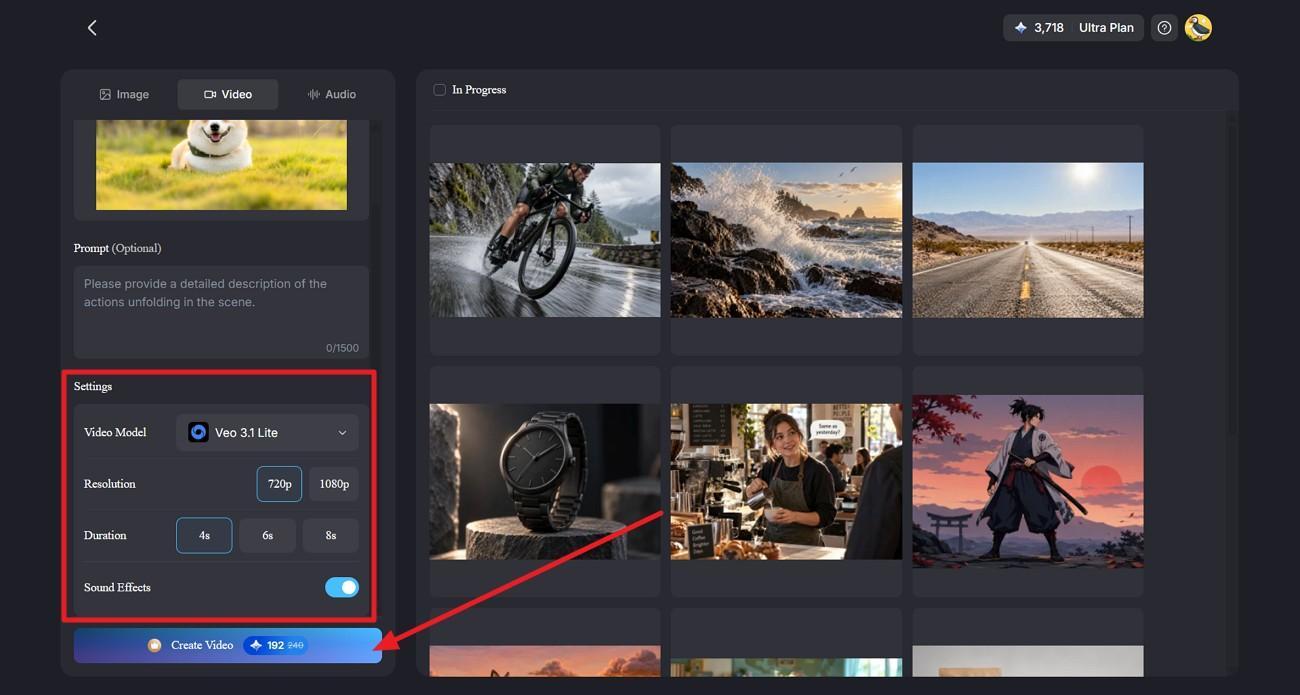The width and height of the screenshot is (1300, 695).
Task: Set duration to 4s
Action: coord(204,535)
